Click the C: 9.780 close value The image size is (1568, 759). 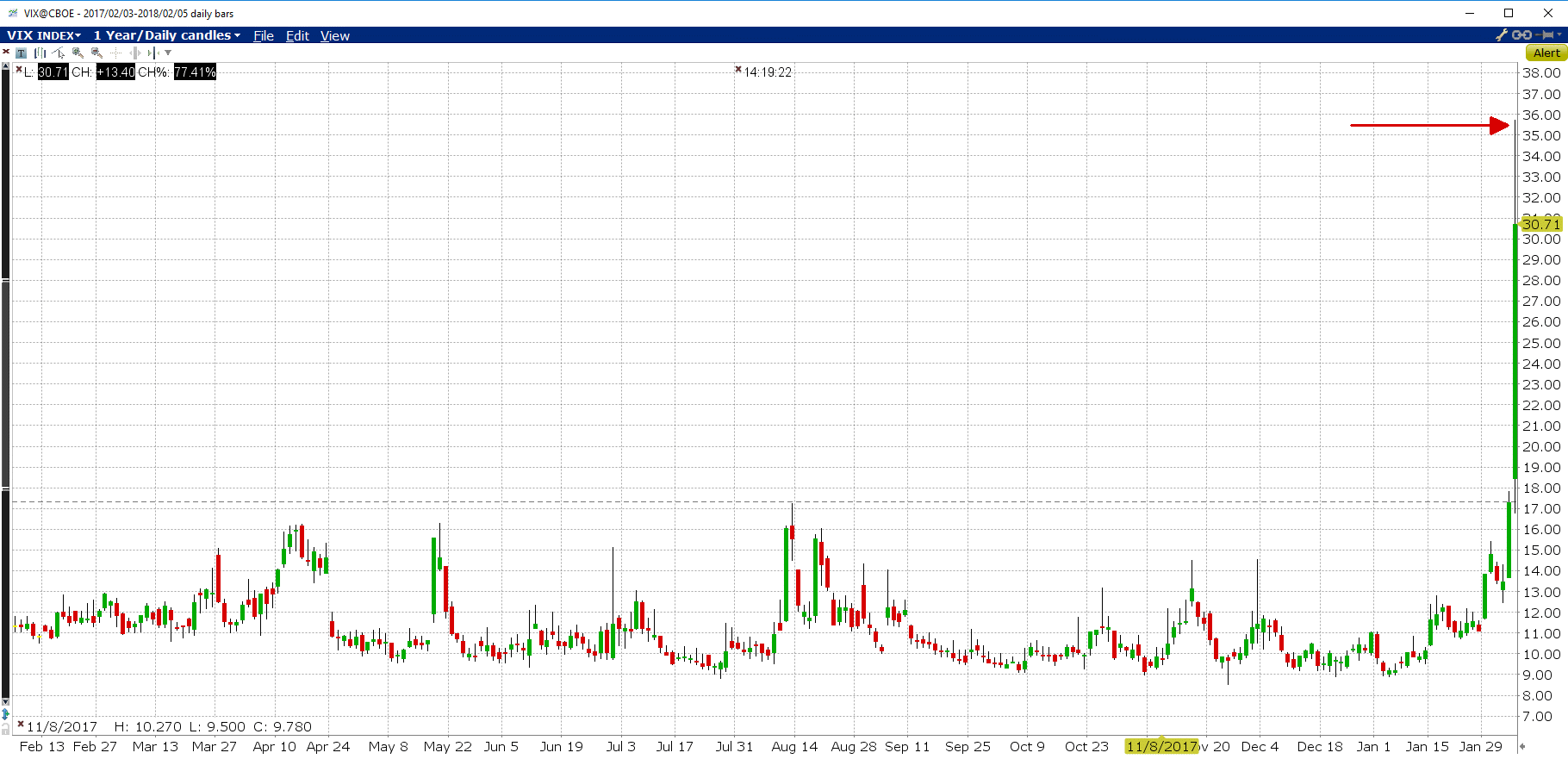point(283,726)
